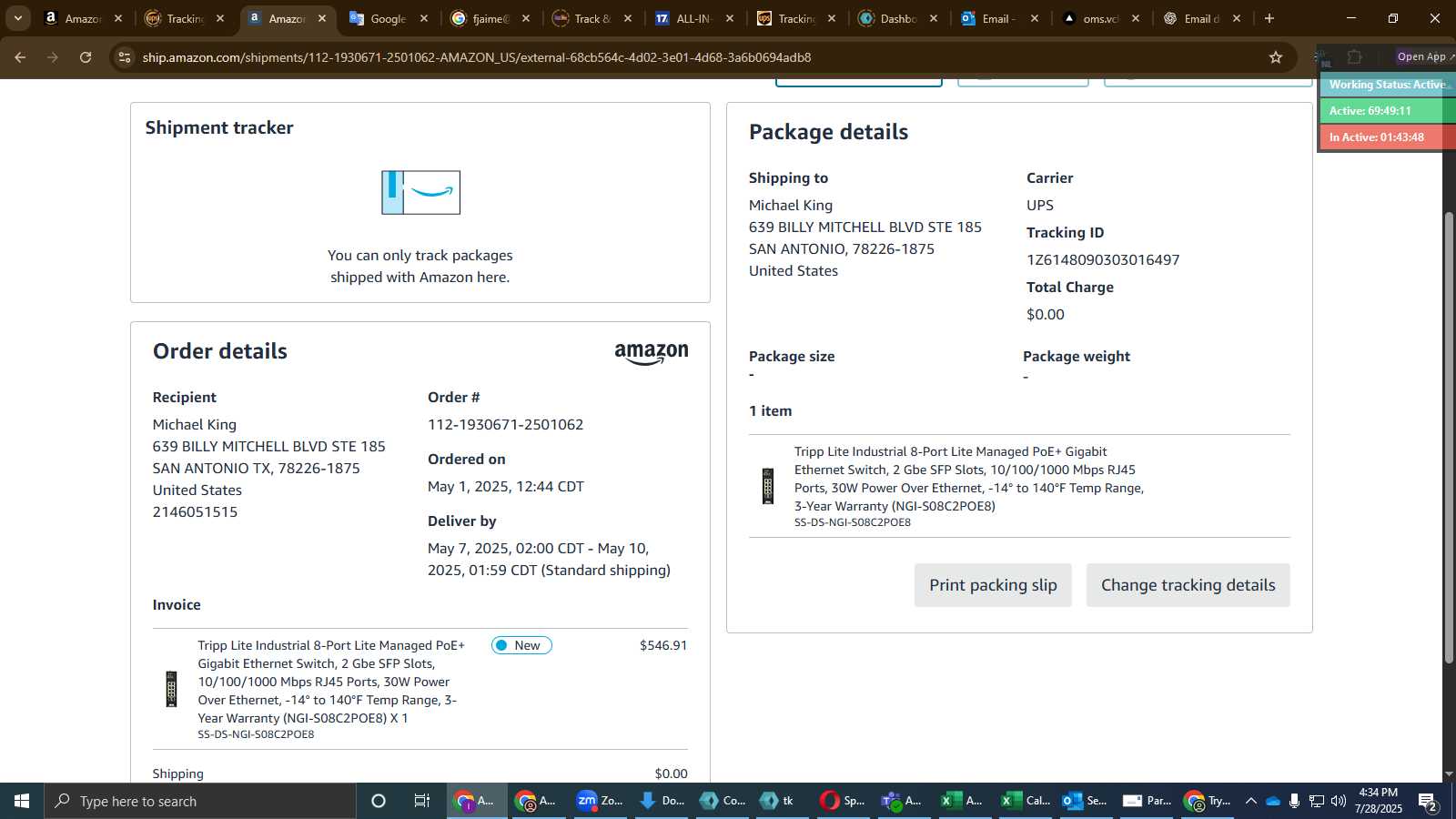The image size is (1456, 819).
Task: Open the site information icon in address bar
Action: pos(125,57)
